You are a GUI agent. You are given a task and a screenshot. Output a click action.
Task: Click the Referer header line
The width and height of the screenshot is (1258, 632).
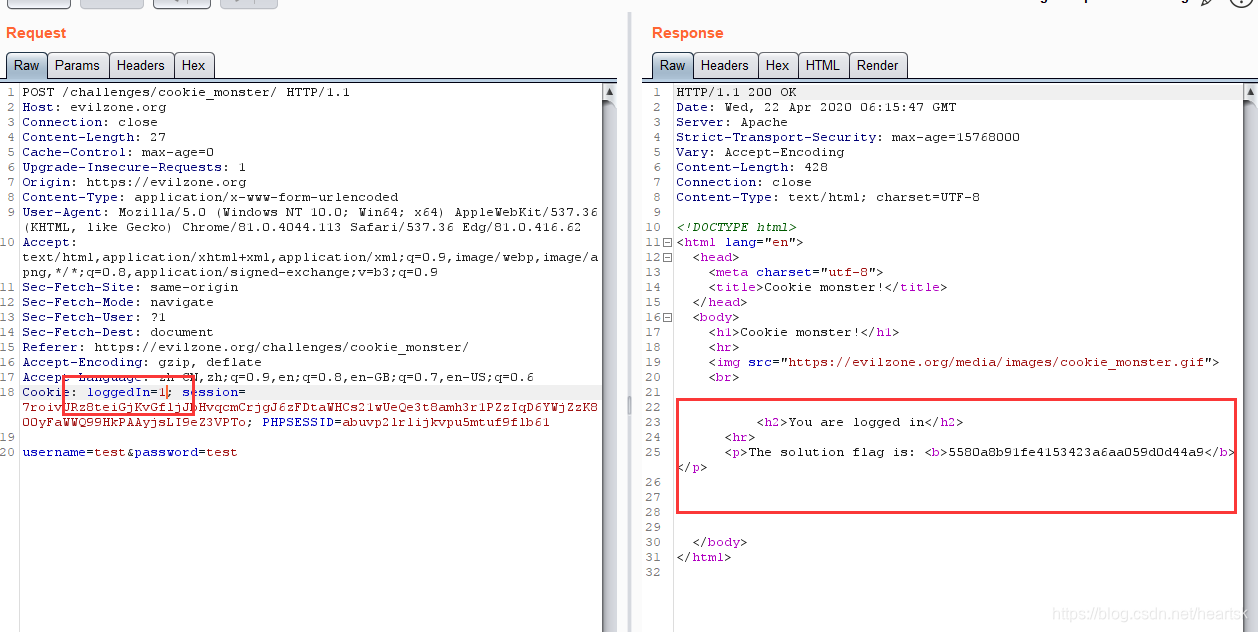(x=245, y=347)
